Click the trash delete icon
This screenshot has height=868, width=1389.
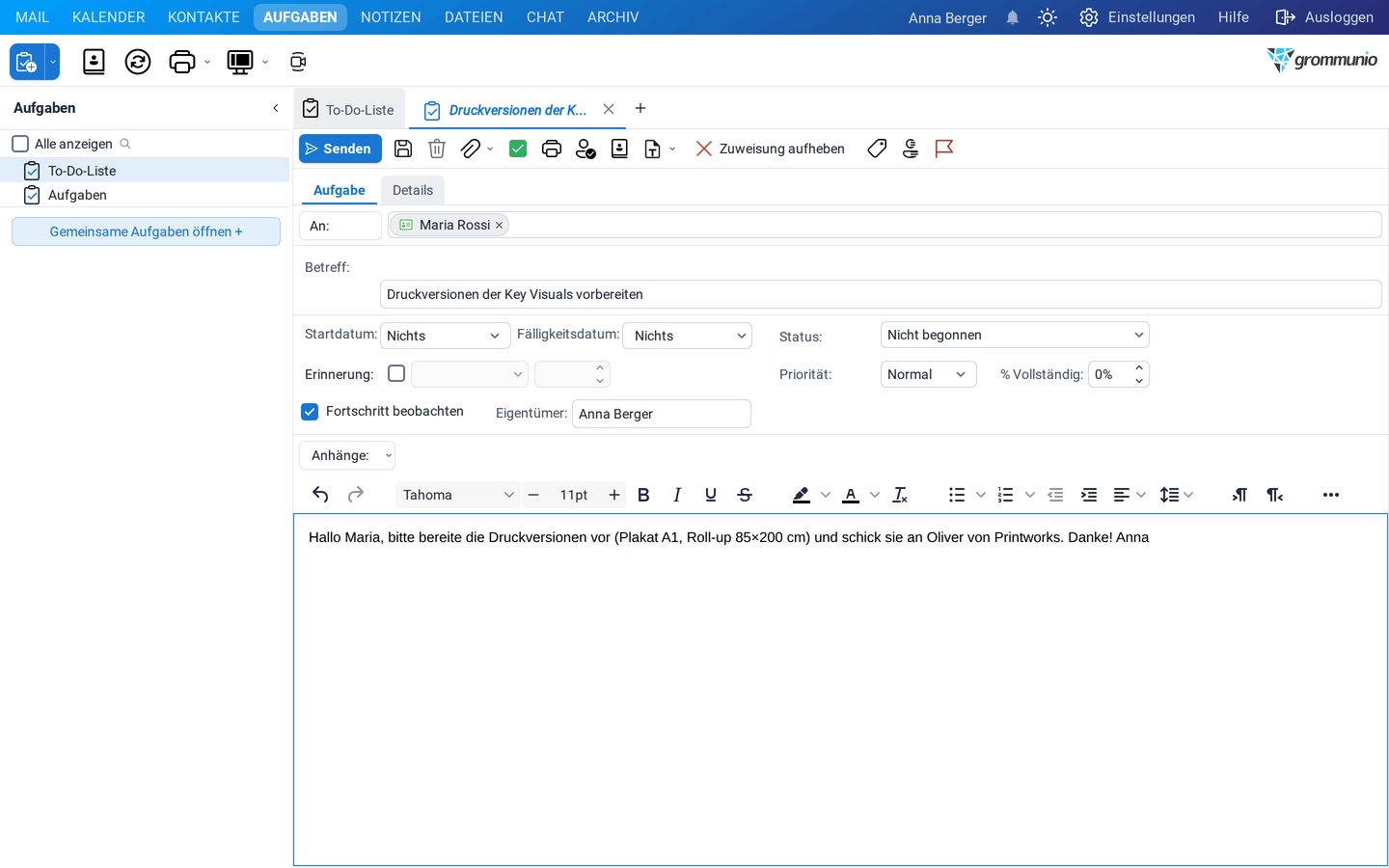pos(437,149)
